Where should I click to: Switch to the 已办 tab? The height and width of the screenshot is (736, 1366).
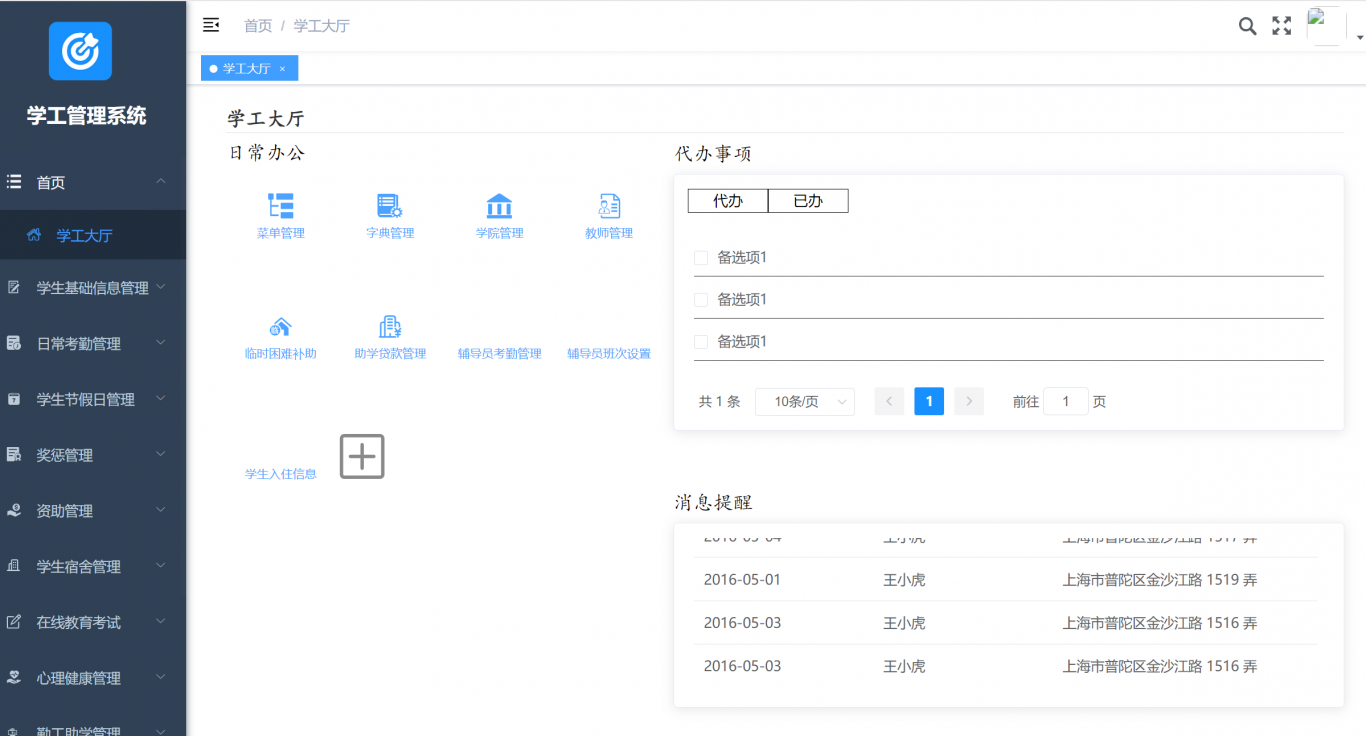tap(808, 201)
